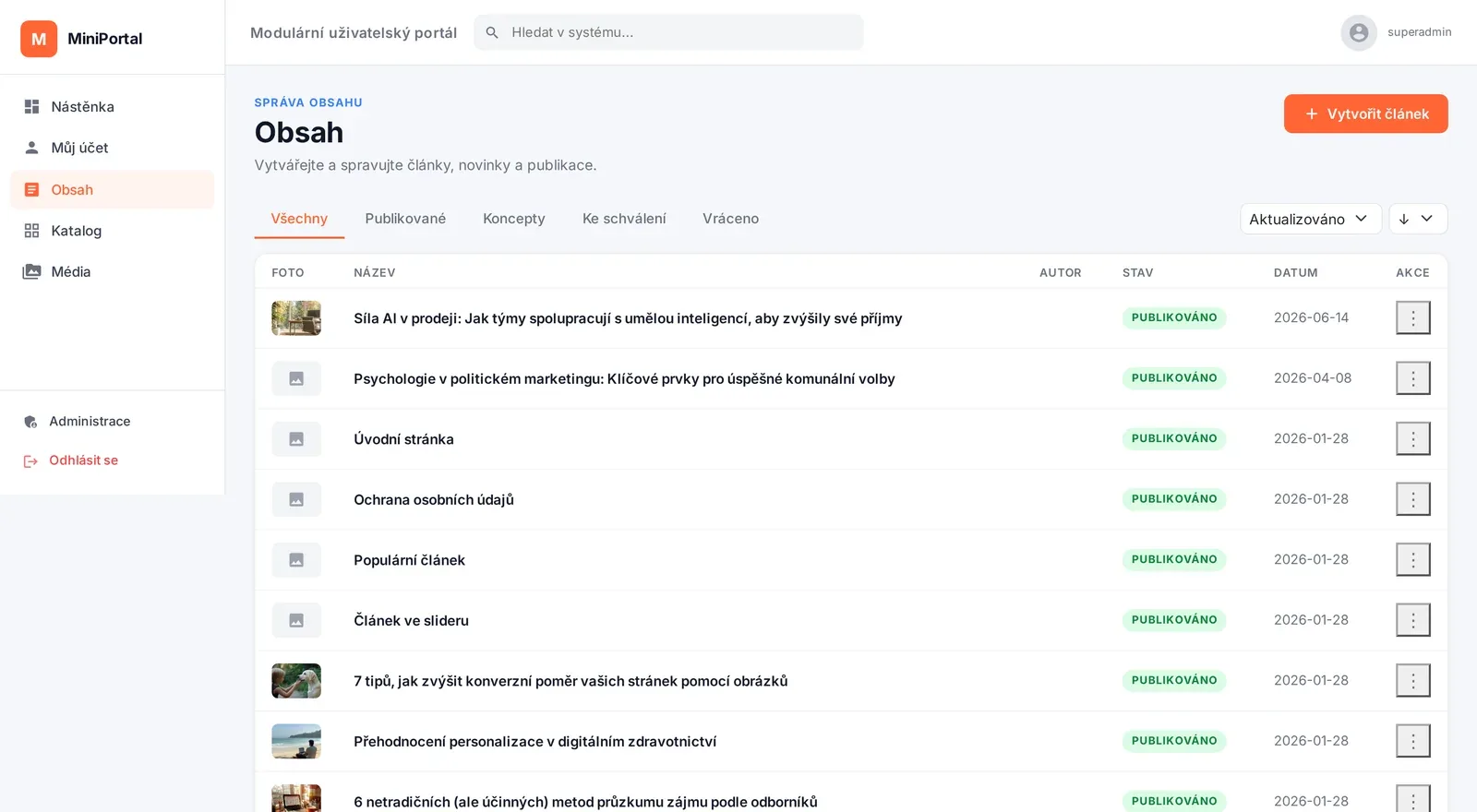This screenshot has width=1477, height=812.
Task: Open article Článek ve slideru
Action: [411, 620]
